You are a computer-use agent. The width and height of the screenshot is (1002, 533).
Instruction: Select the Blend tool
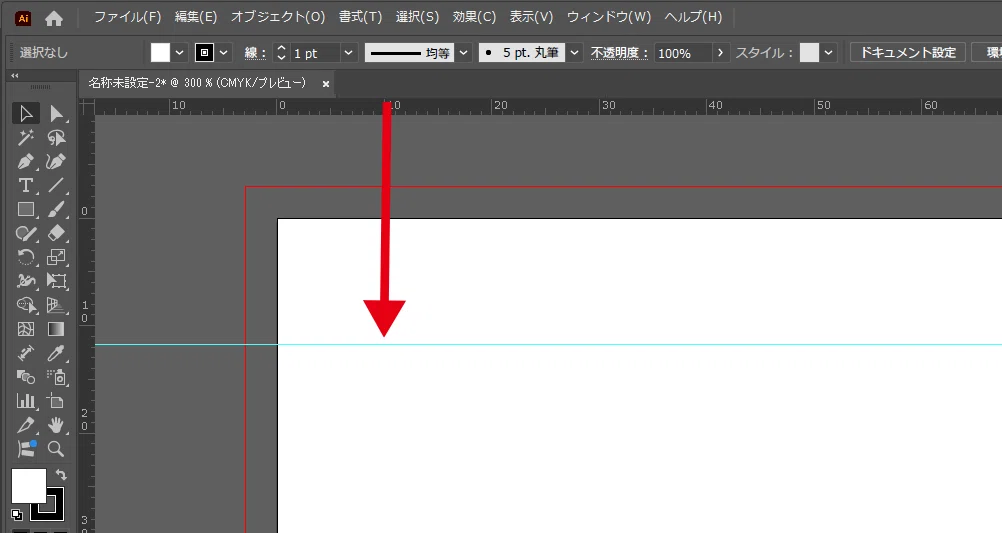pos(26,377)
